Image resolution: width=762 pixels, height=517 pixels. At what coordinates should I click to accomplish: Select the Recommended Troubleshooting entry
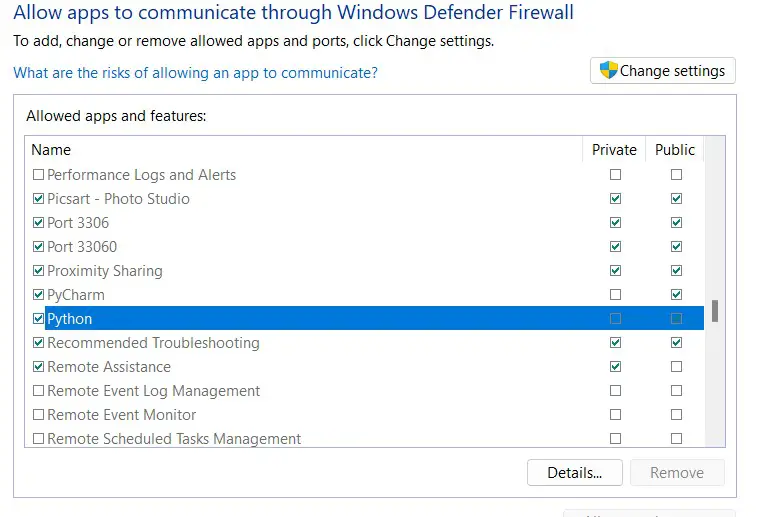153,343
